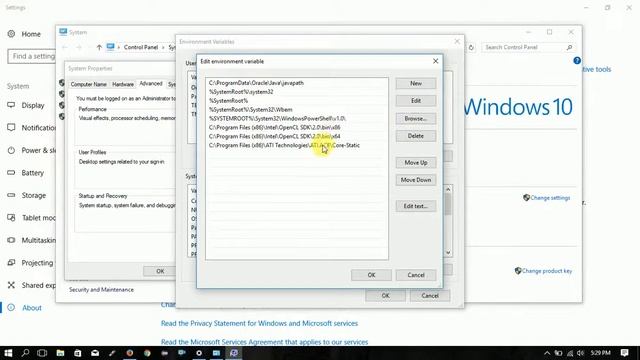
Task: Click the Up arrow in System window
Action: (99, 47)
